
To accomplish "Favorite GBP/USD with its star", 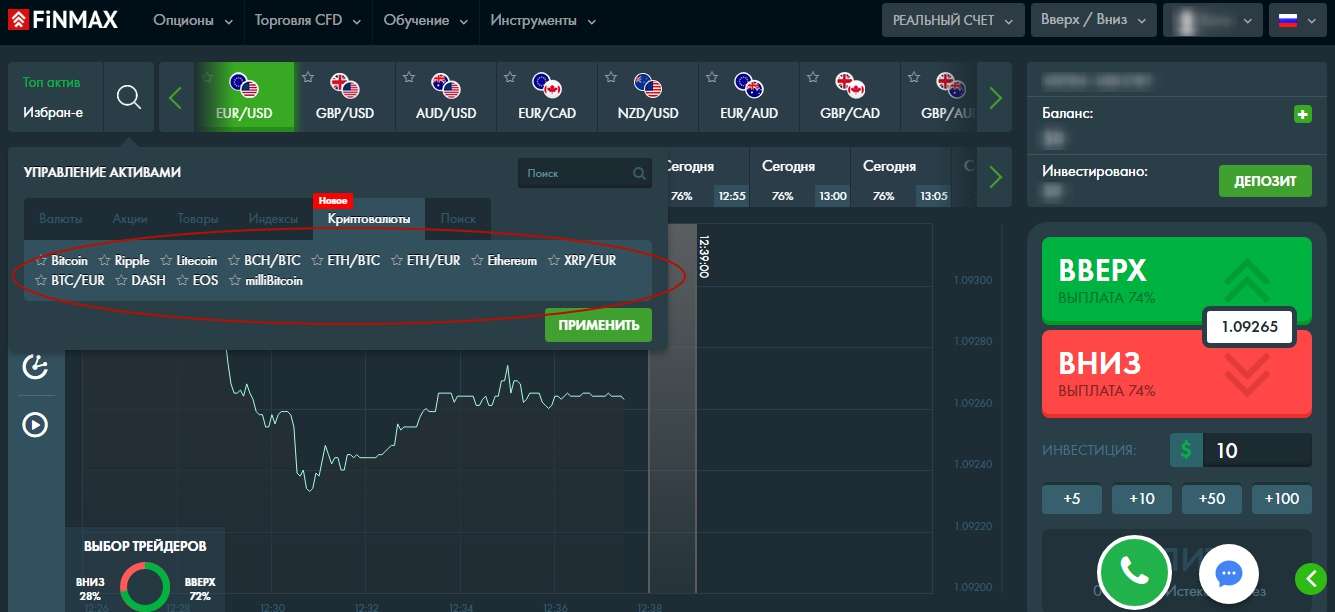I will (308, 76).
